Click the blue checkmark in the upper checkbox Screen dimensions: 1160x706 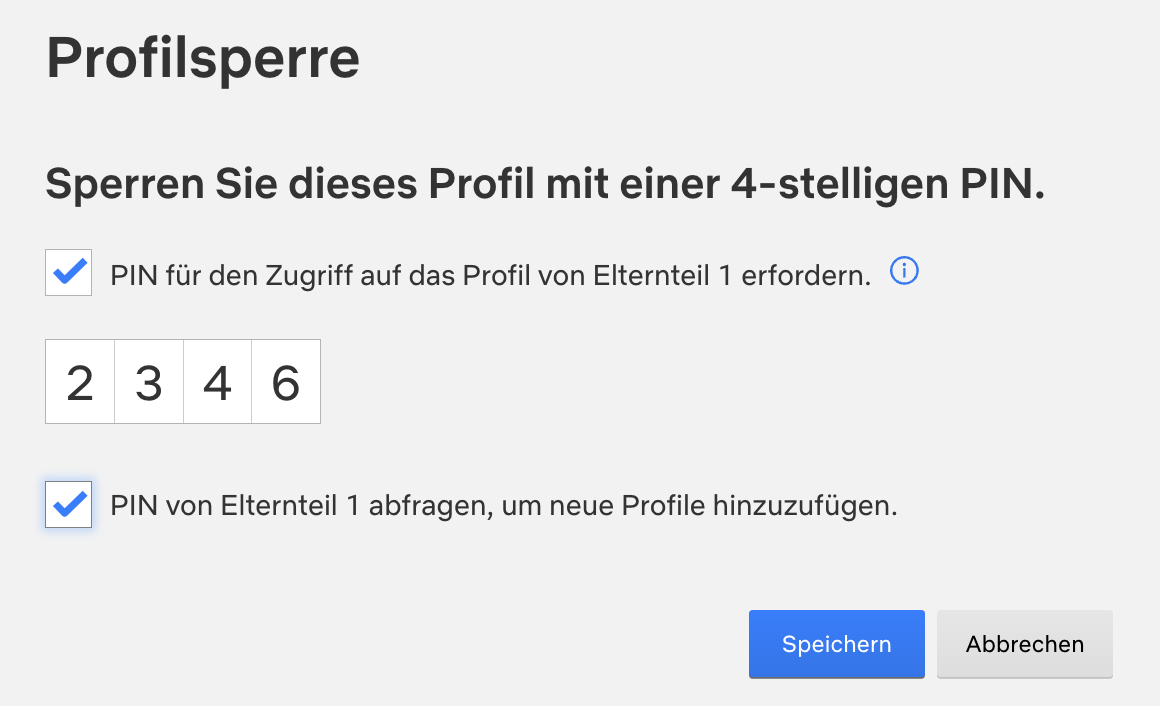pos(70,272)
